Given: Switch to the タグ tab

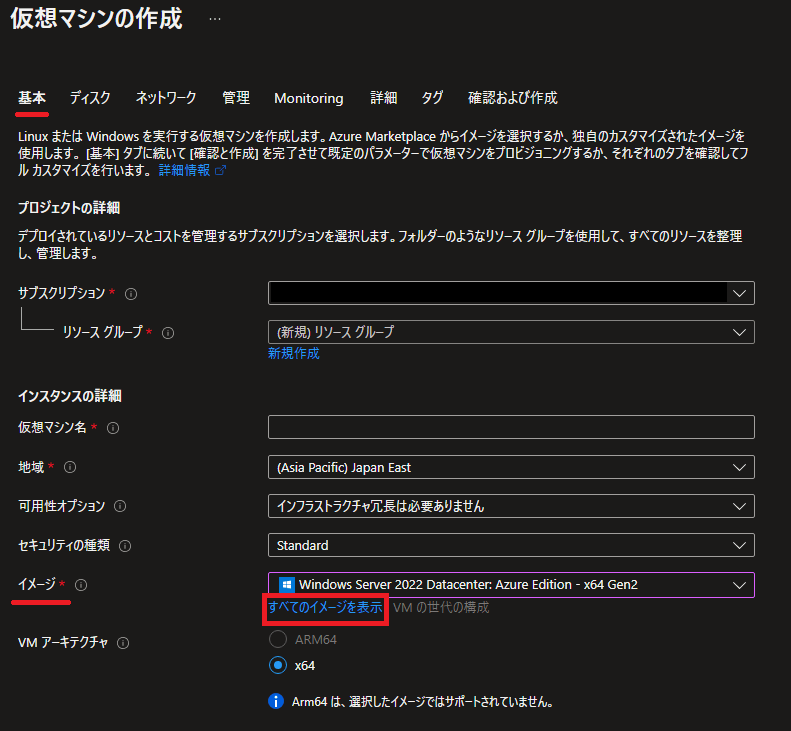Looking at the screenshot, I should point(432,98).
